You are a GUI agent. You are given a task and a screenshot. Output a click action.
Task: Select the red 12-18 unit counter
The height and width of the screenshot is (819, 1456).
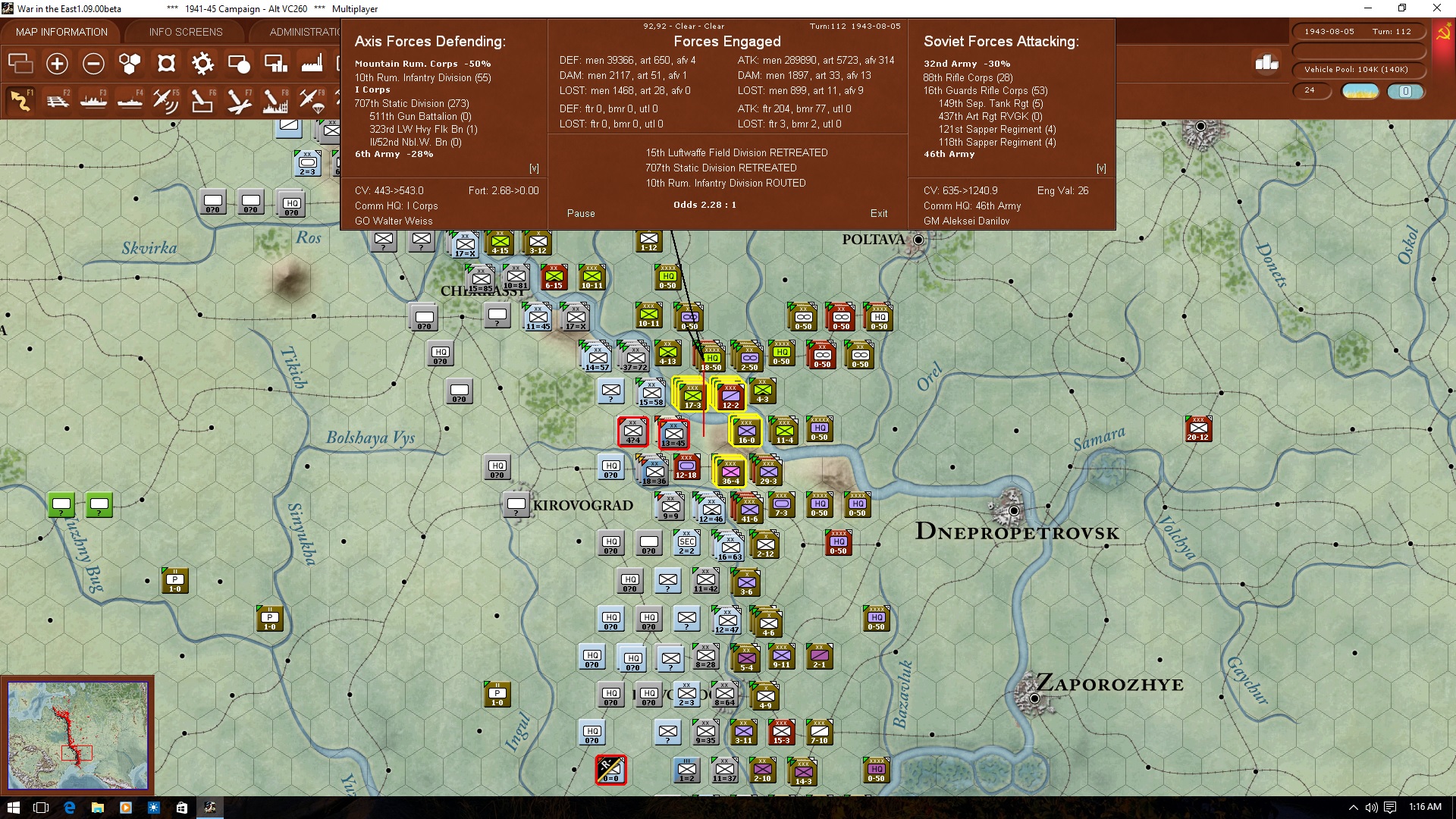tap(686, 468)
